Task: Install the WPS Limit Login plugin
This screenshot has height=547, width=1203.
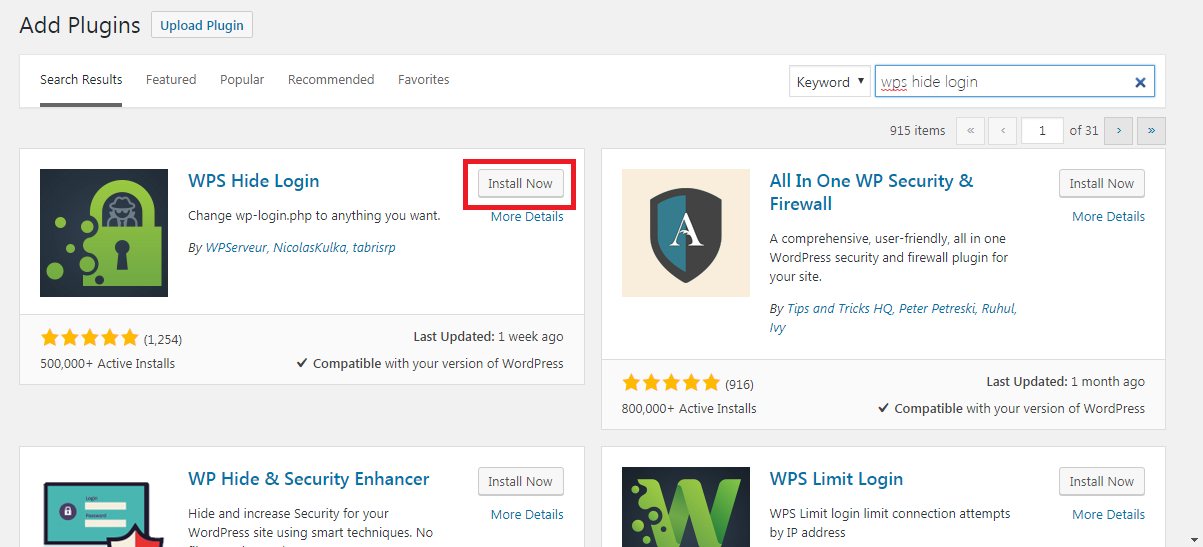Action: tap(1102, 482)
